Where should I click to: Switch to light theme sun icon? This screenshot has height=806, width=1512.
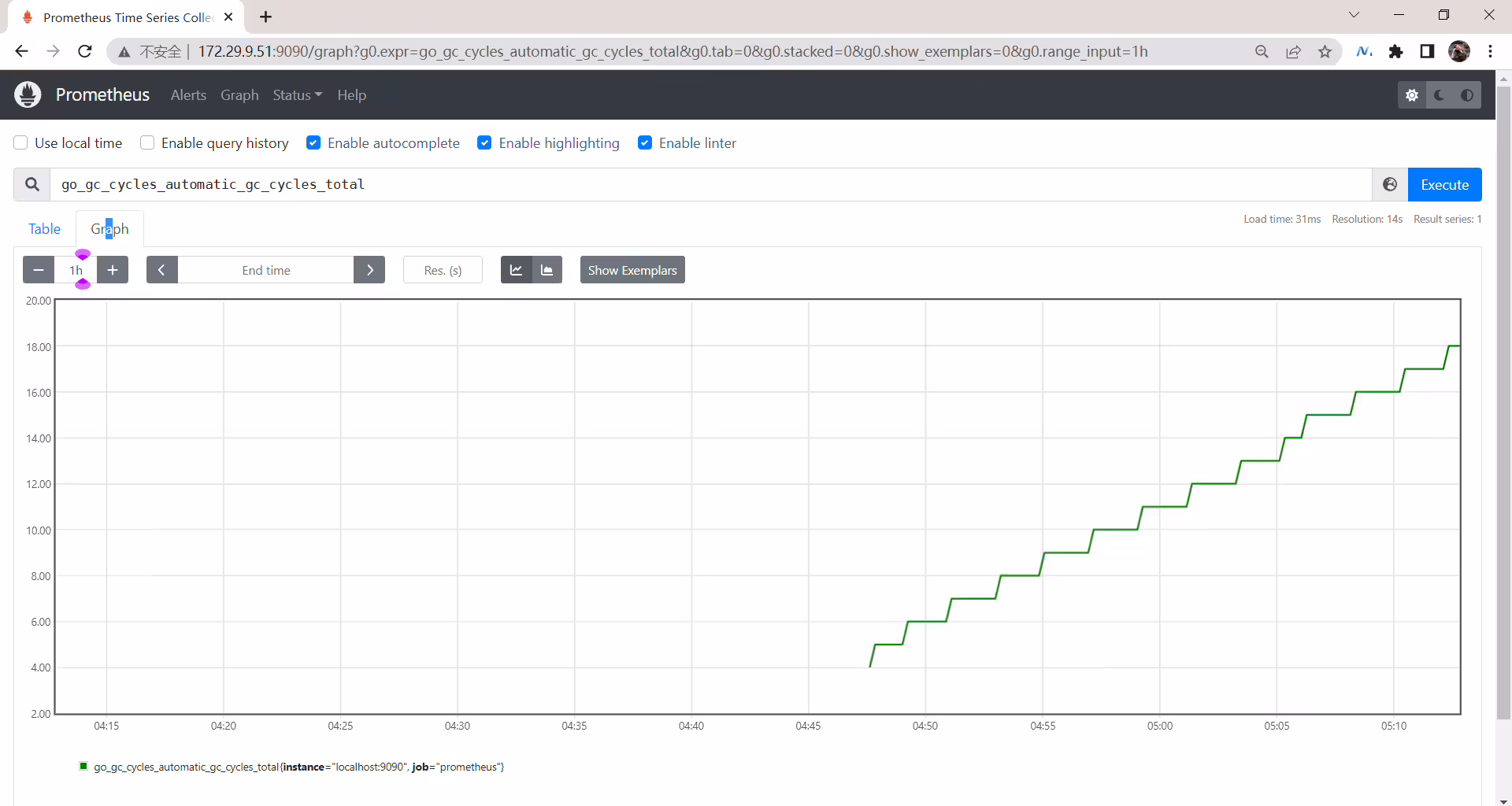click(1412, 95)
